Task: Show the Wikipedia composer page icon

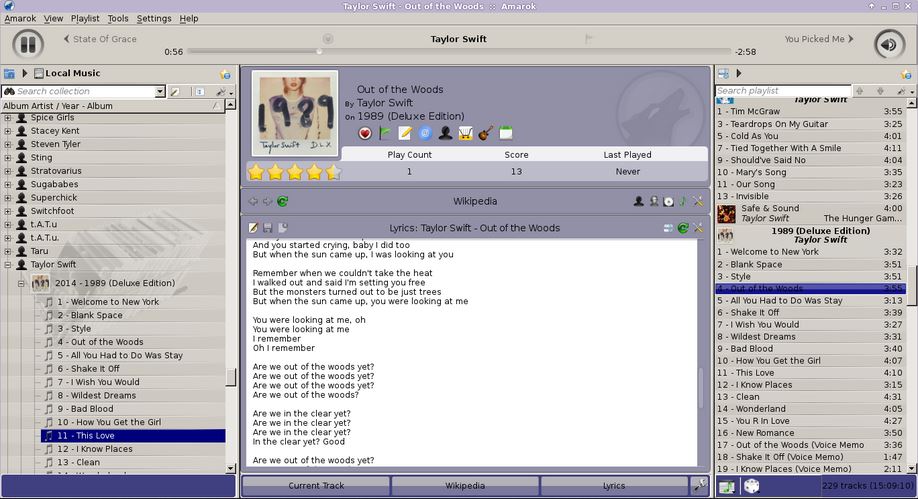Action: (654, 201)
